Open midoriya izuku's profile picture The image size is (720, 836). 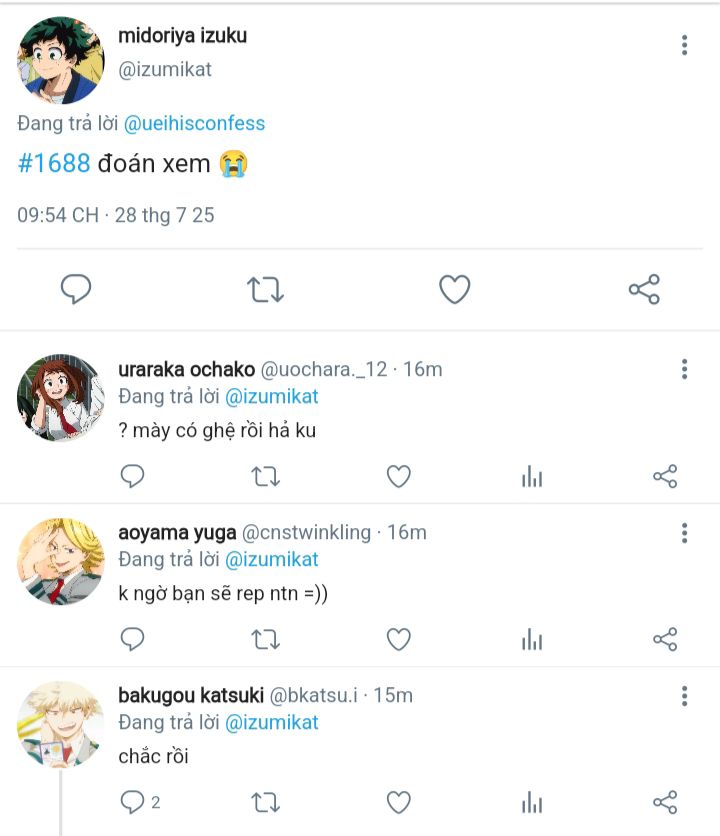60,60
